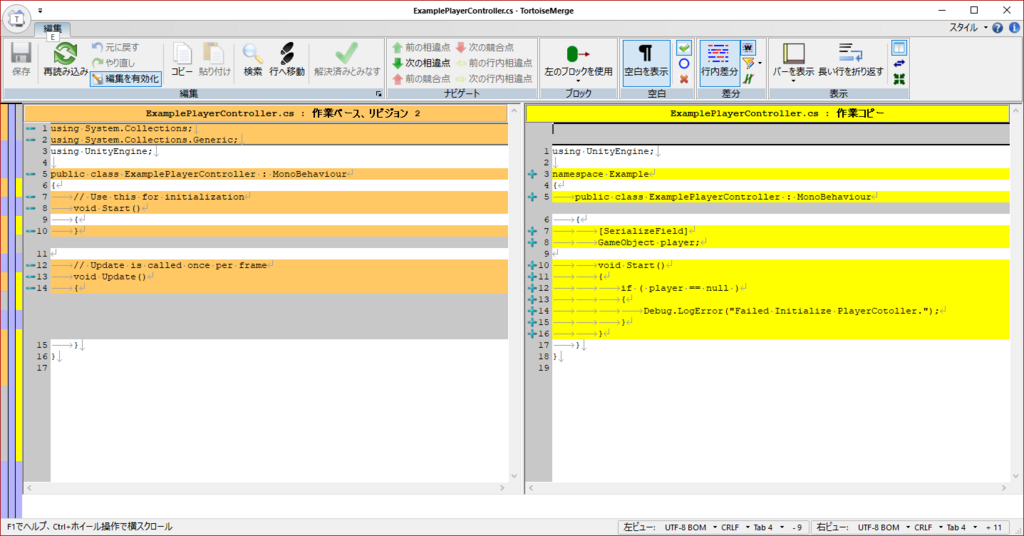
Task: Click the バーを表示 (Show bars) icon
Action: (793, 54)
